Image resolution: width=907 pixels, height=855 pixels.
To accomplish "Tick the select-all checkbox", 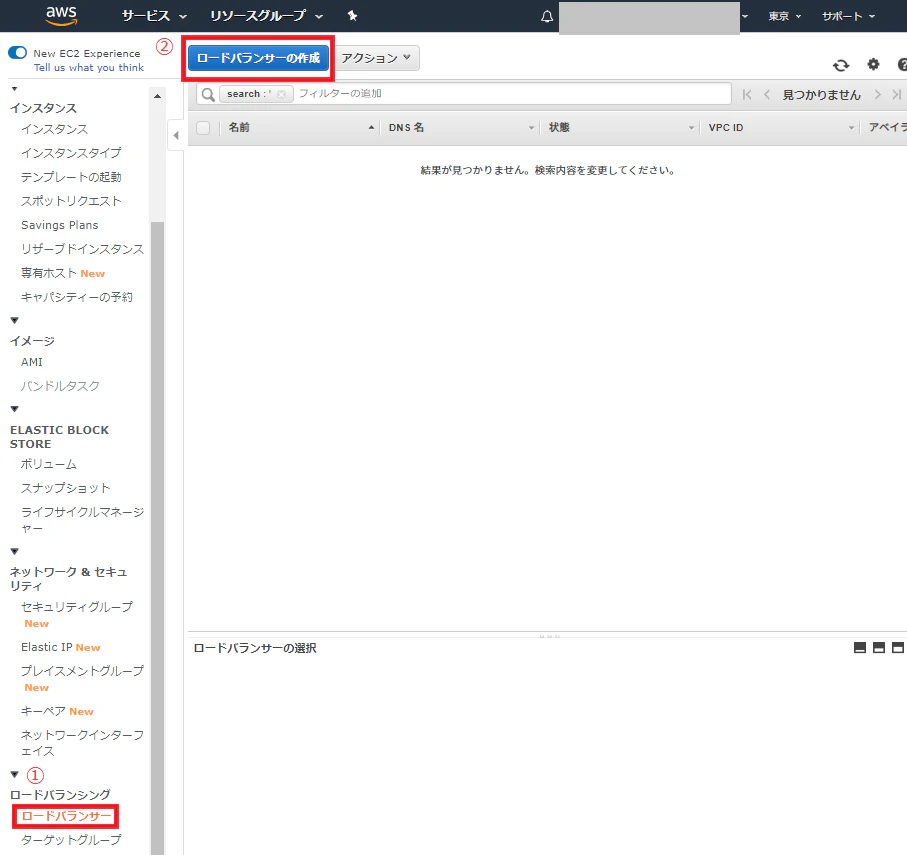I will [x=203, y=127].
